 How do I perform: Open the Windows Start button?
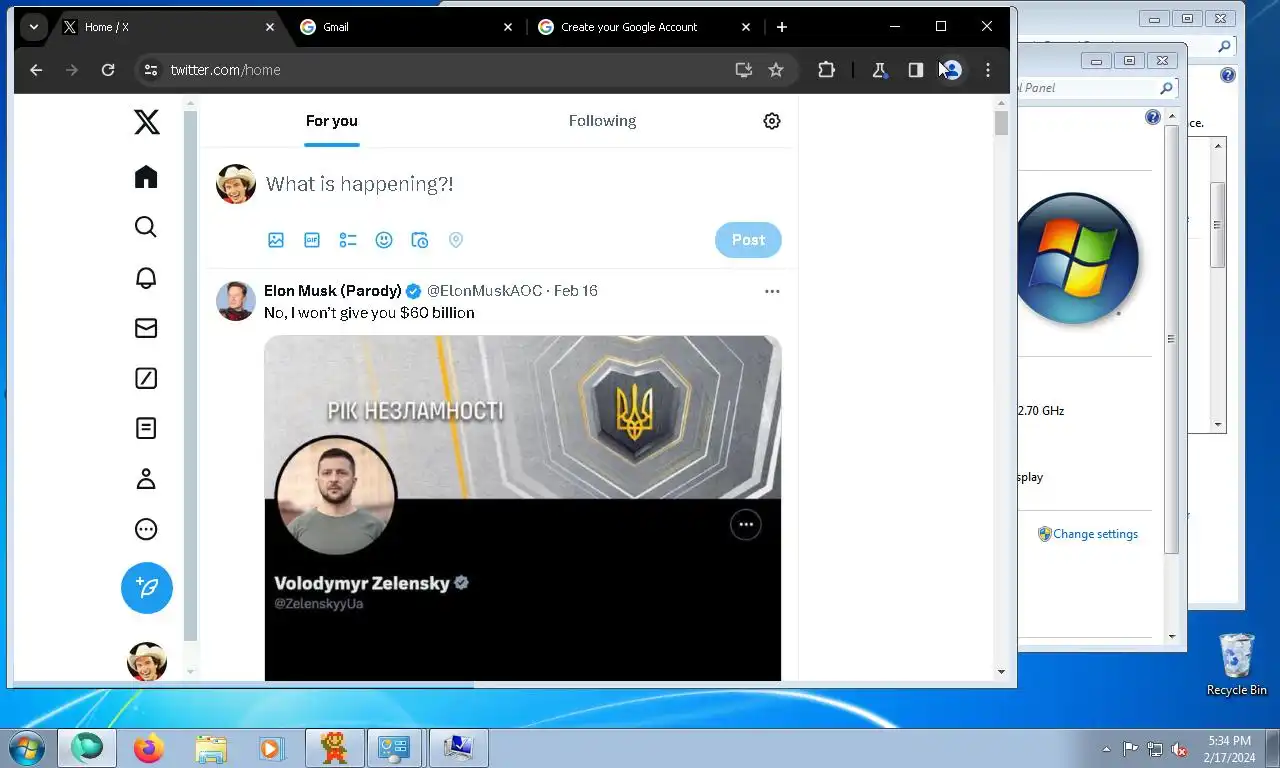[26, 748]
